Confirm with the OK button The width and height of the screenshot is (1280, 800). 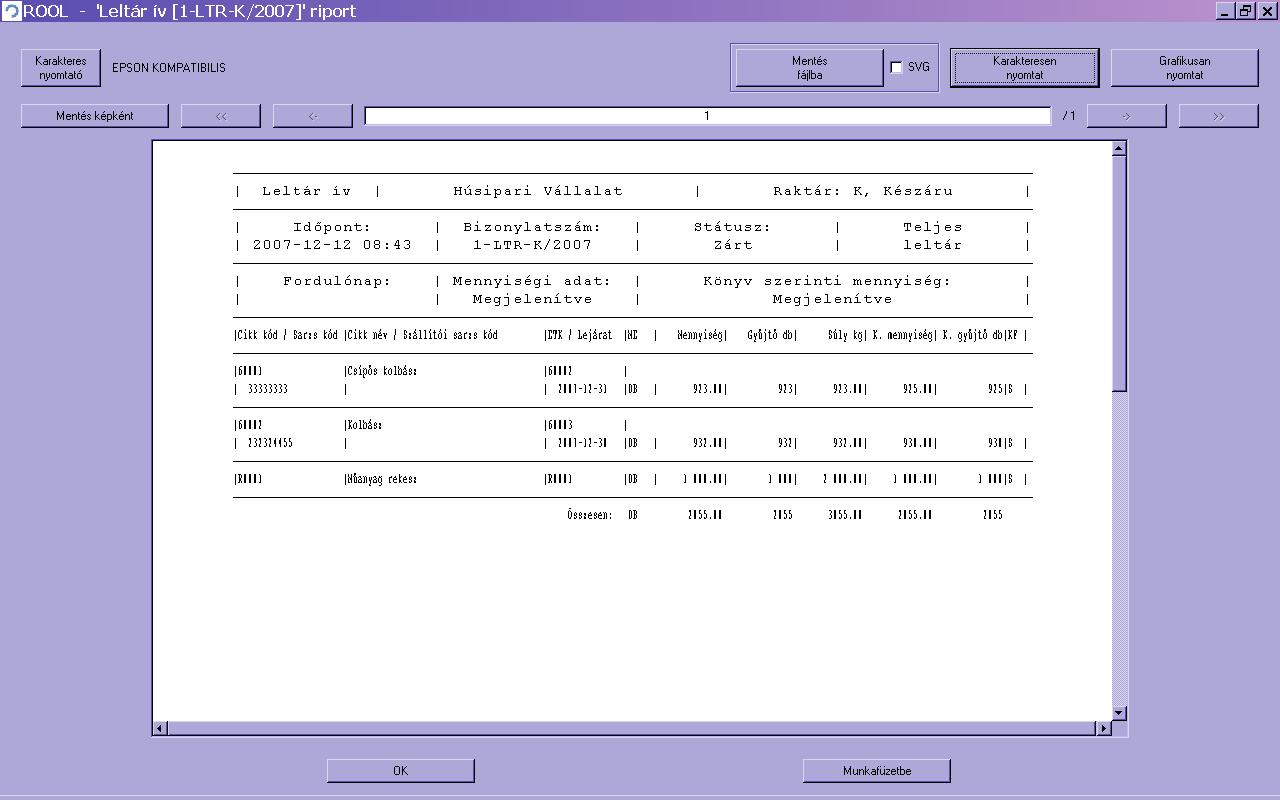coord(400,771)
